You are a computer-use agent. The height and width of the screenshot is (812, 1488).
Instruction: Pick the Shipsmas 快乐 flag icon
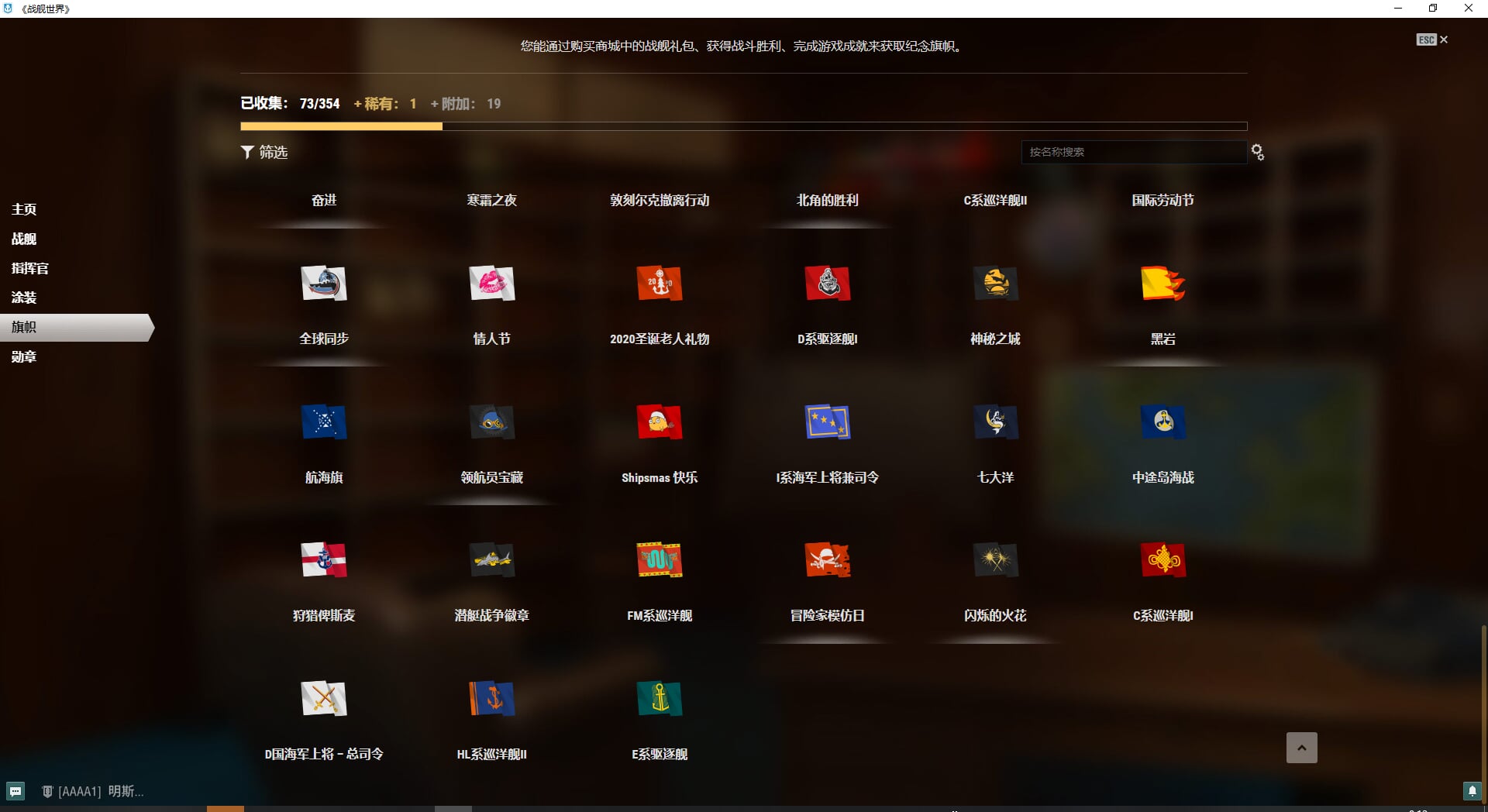tap(660, 422)
